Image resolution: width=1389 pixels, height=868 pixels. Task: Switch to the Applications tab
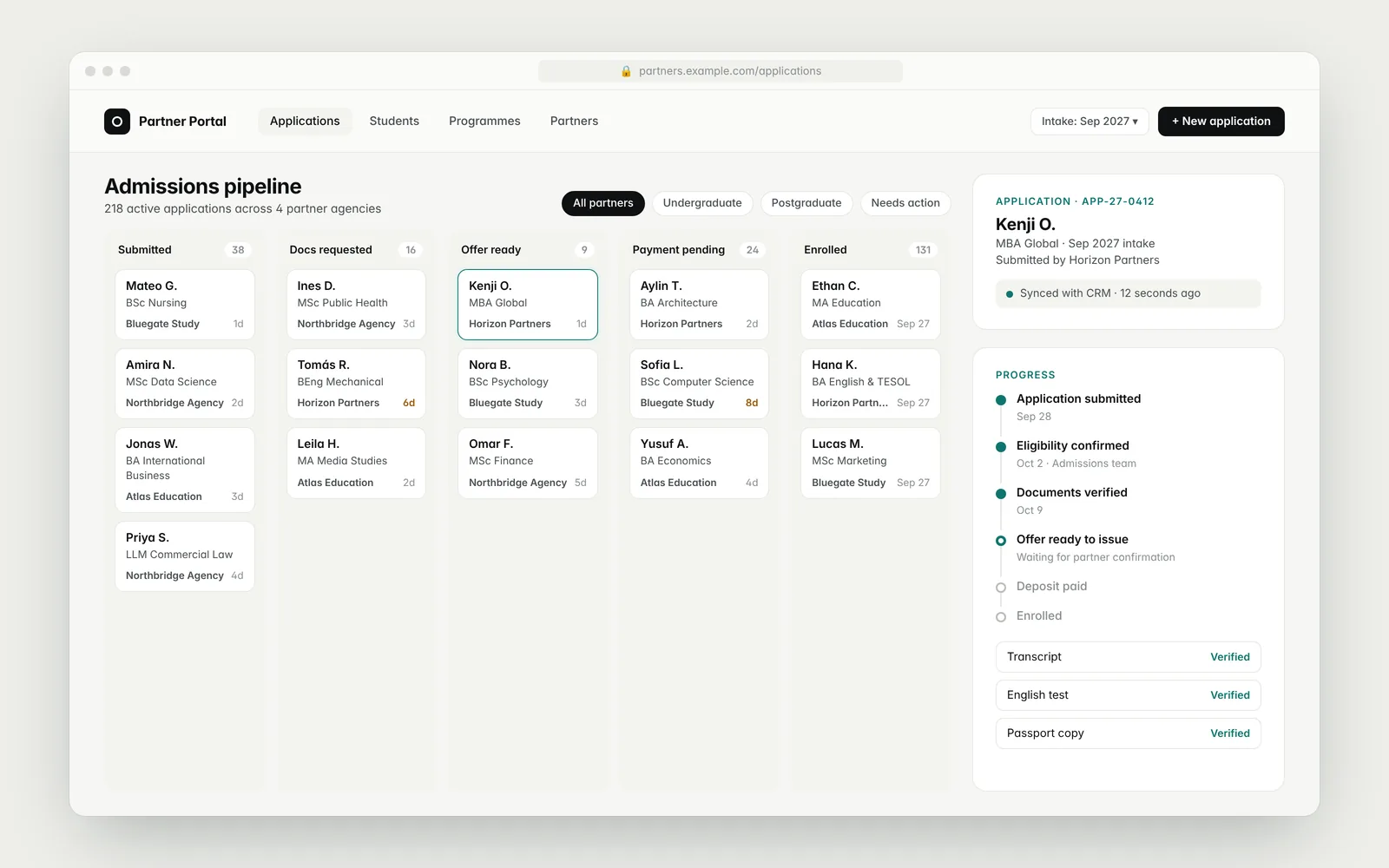[305, 122]
